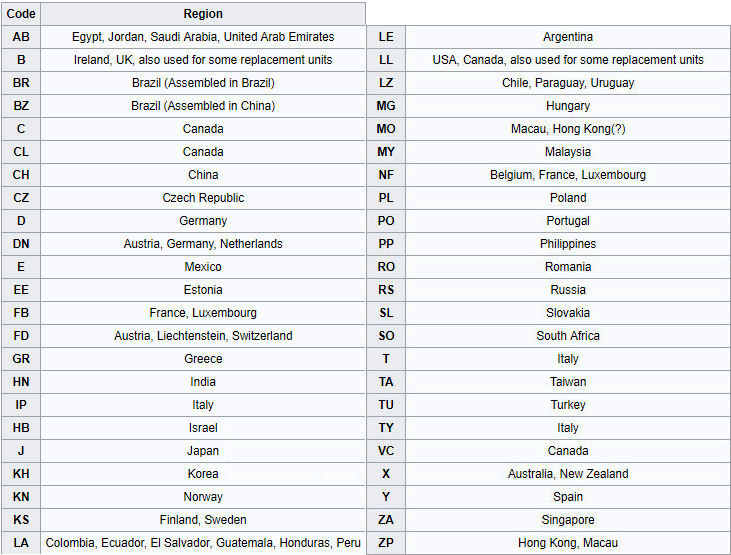Click the USA, Canada replacement units cell
The height and width of the screenshot is (555, 731).
pos(568,60)
